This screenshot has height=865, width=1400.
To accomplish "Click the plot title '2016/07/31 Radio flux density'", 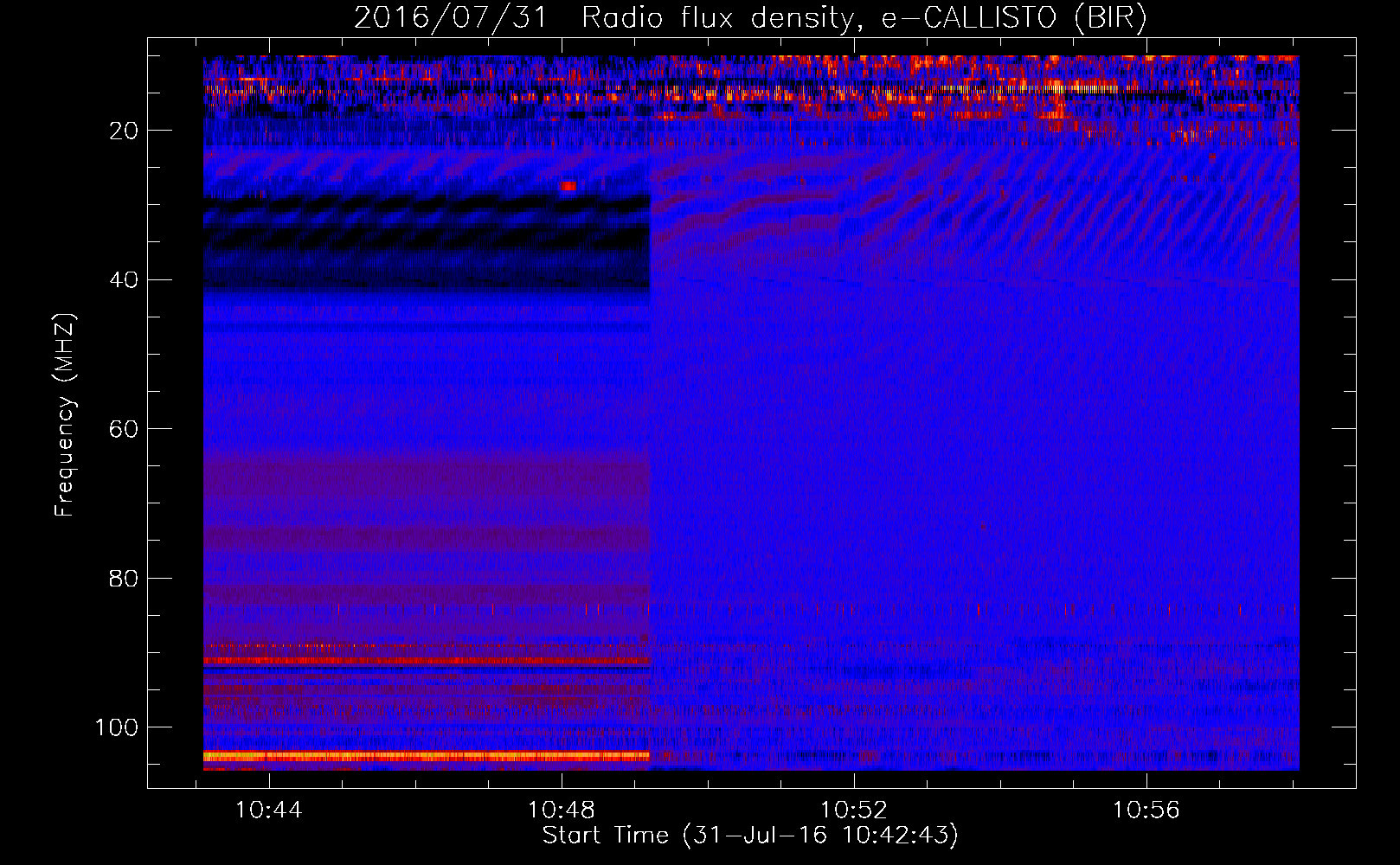I will 603,18.
